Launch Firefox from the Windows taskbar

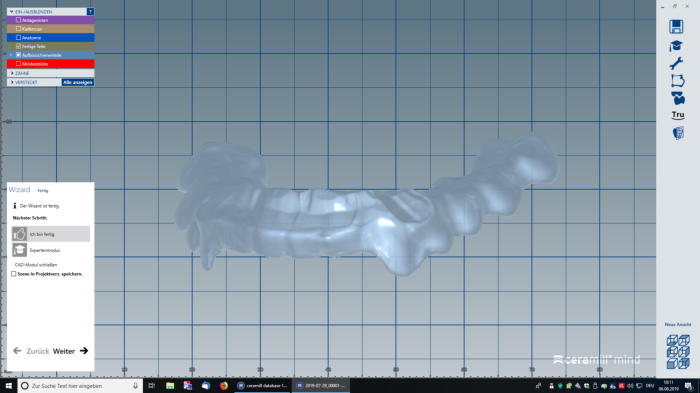point(223,385)
